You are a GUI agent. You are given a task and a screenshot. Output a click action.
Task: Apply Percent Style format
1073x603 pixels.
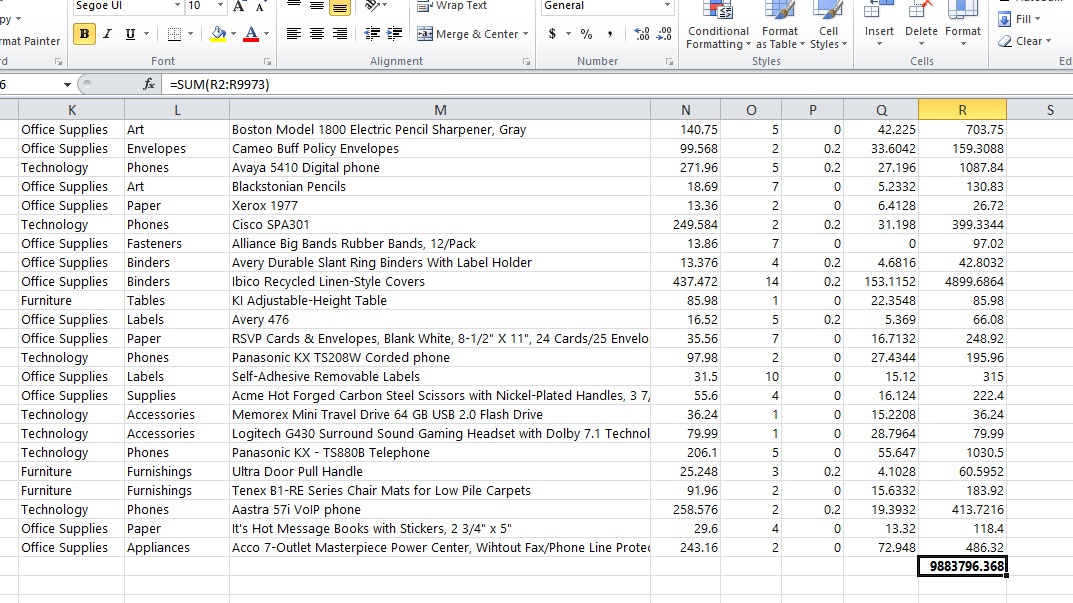click(x=586, y=34)
